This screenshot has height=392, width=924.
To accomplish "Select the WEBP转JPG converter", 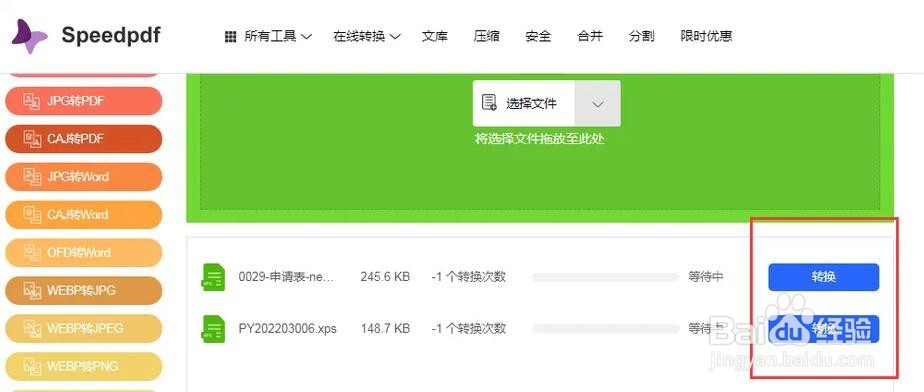I will click(83, 291).
